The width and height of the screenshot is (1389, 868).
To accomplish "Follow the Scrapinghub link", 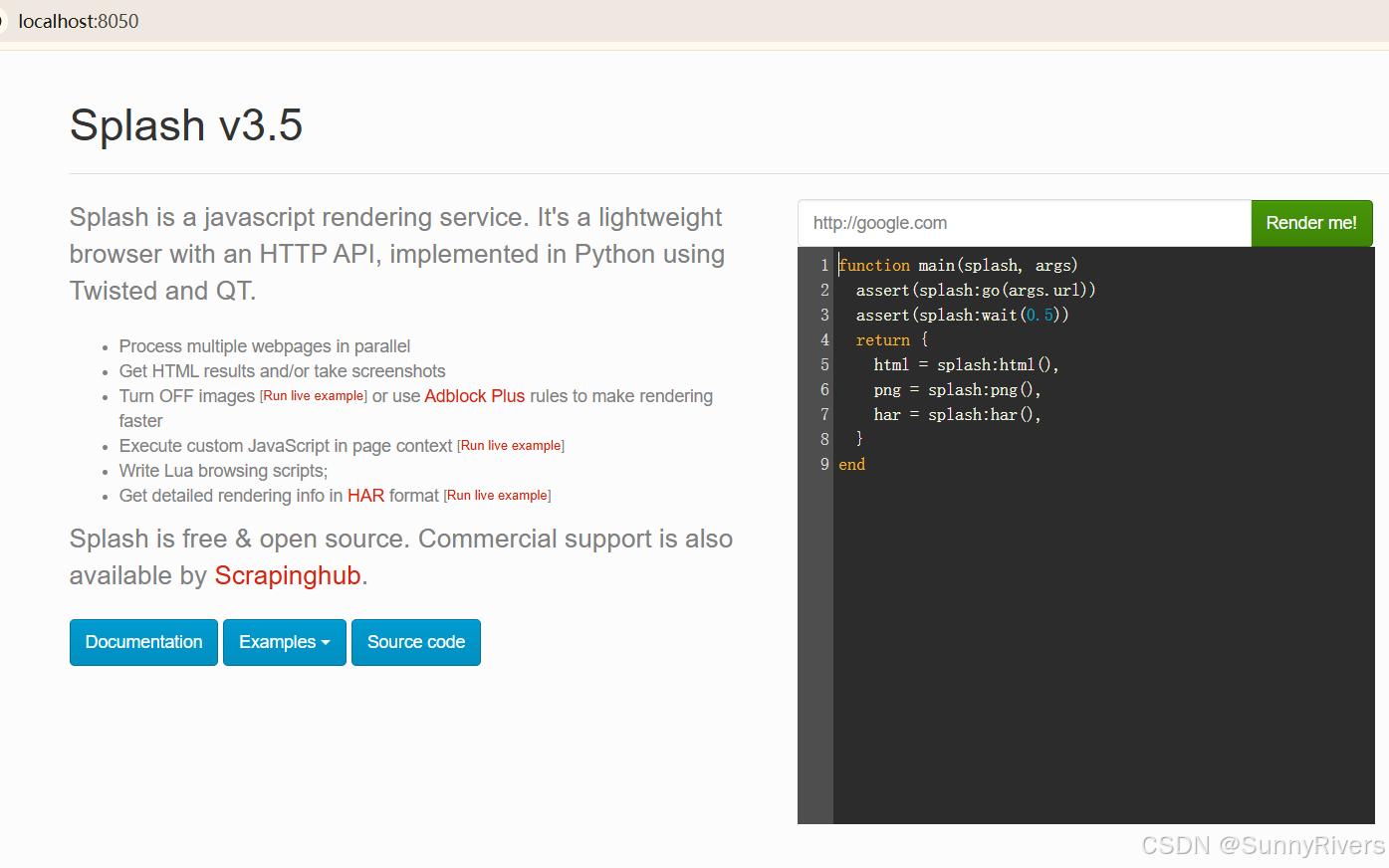I will pyautogui.click(x=288, y=575).
